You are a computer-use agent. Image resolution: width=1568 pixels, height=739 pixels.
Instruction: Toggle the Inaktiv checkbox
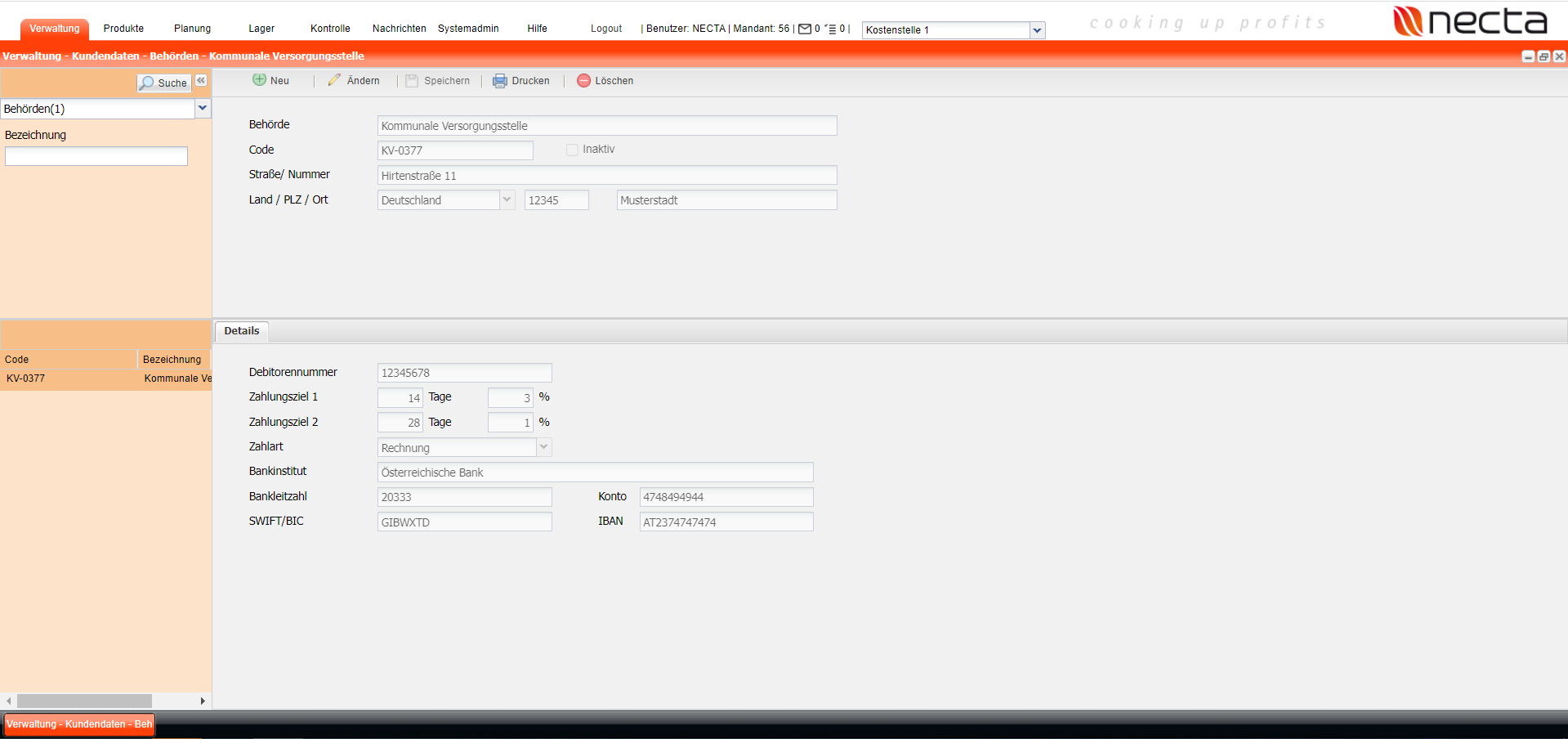coord(572,150)
